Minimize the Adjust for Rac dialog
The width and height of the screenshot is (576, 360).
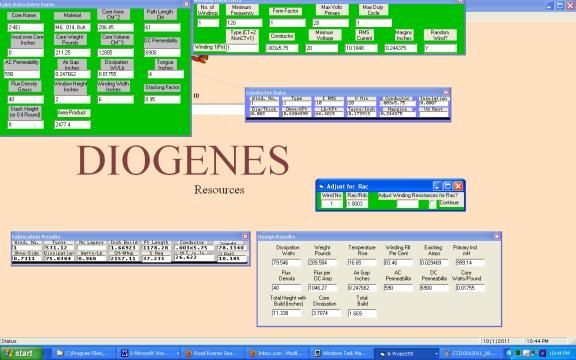pos(437,186)
